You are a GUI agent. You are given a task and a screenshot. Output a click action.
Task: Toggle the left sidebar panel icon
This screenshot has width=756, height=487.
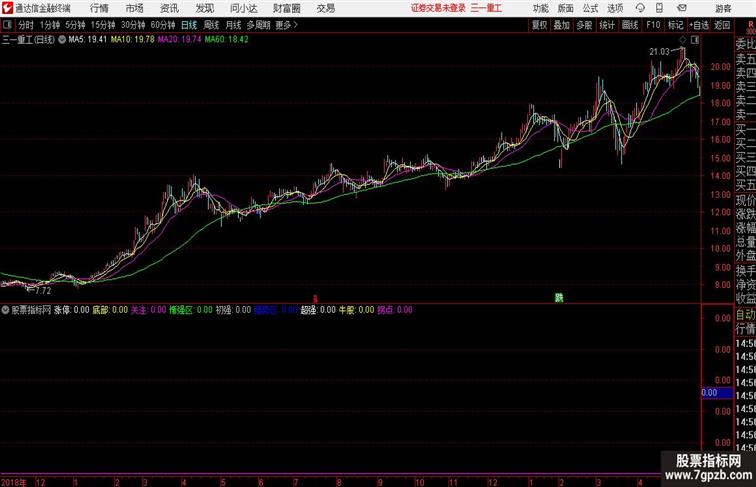pyautogui.click(x=7, y=25)
